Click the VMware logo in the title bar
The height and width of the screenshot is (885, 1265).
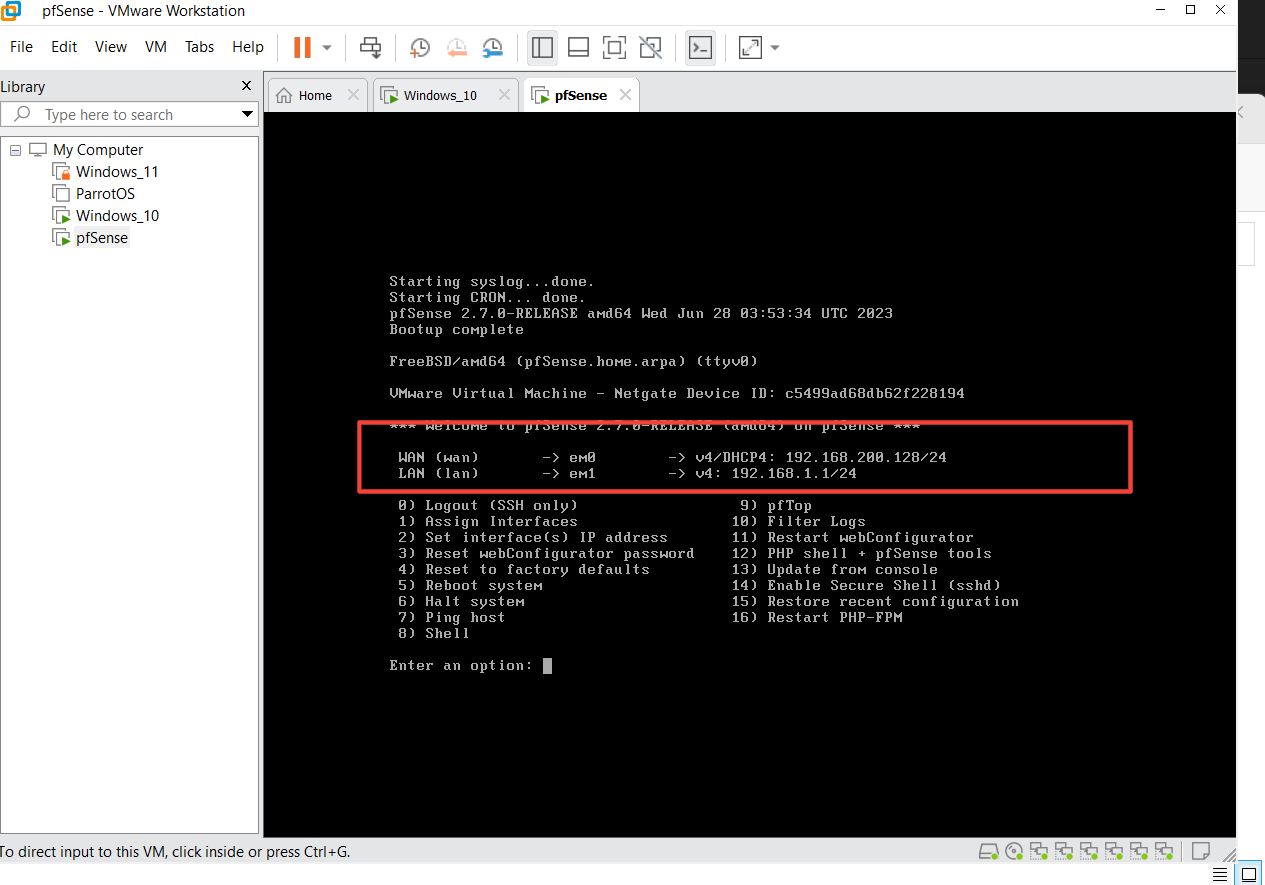coord(12,11)
